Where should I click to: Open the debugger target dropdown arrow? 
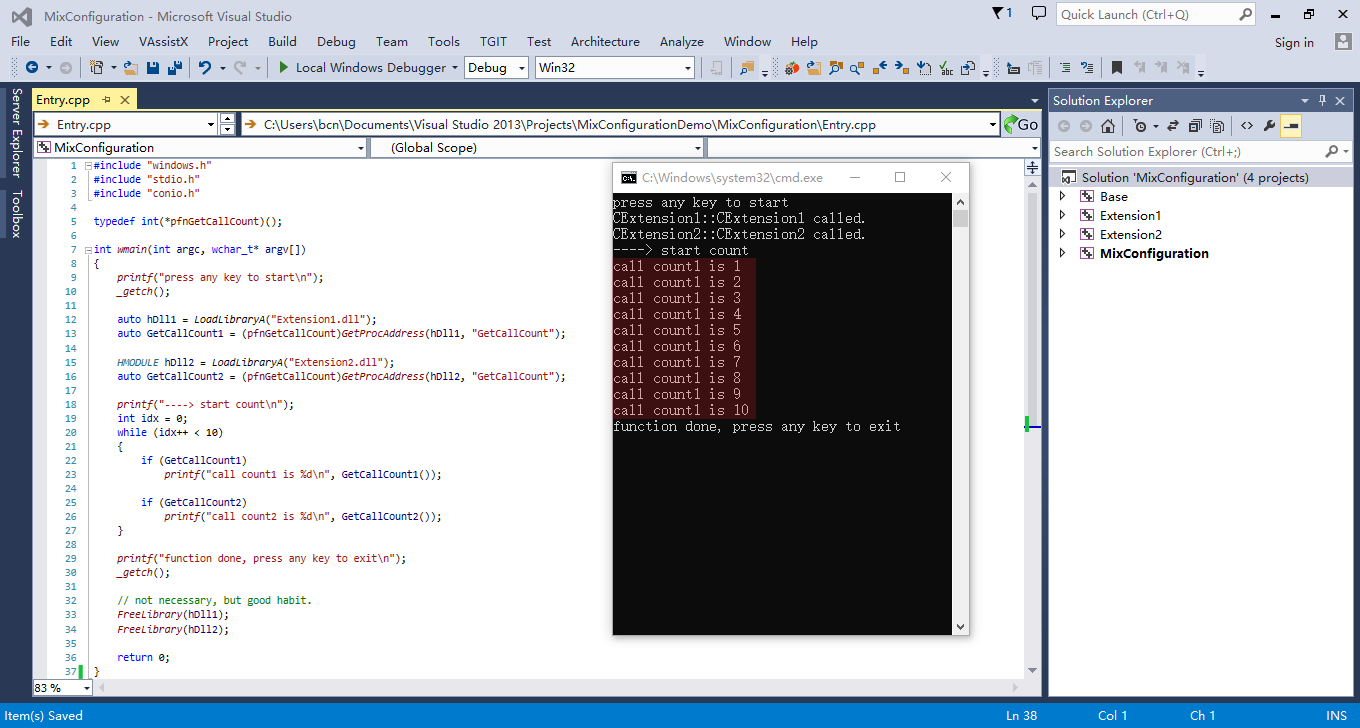[455, 68]
